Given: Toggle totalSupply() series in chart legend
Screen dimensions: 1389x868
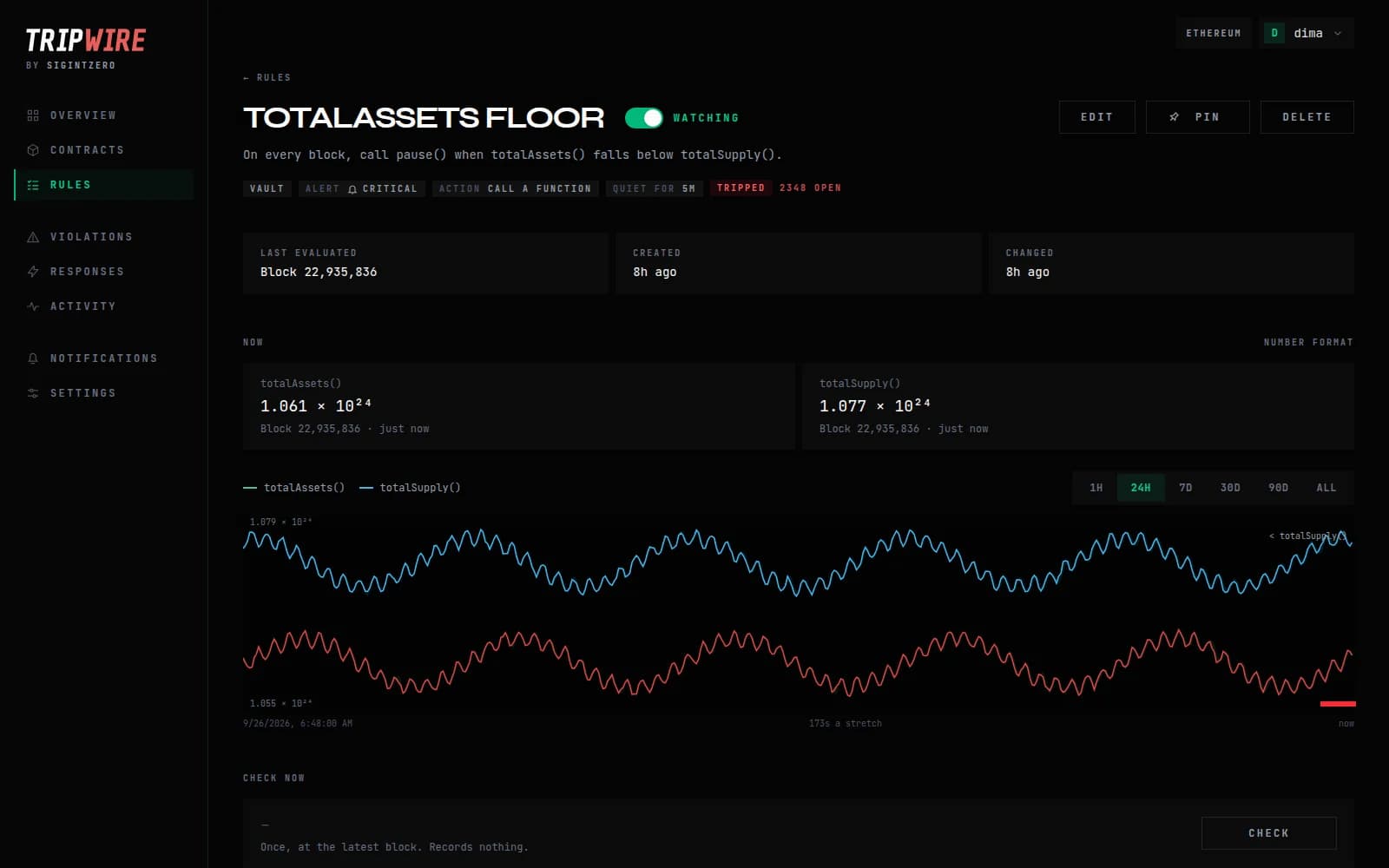Looking at the screenshot, I should (410, 488).
